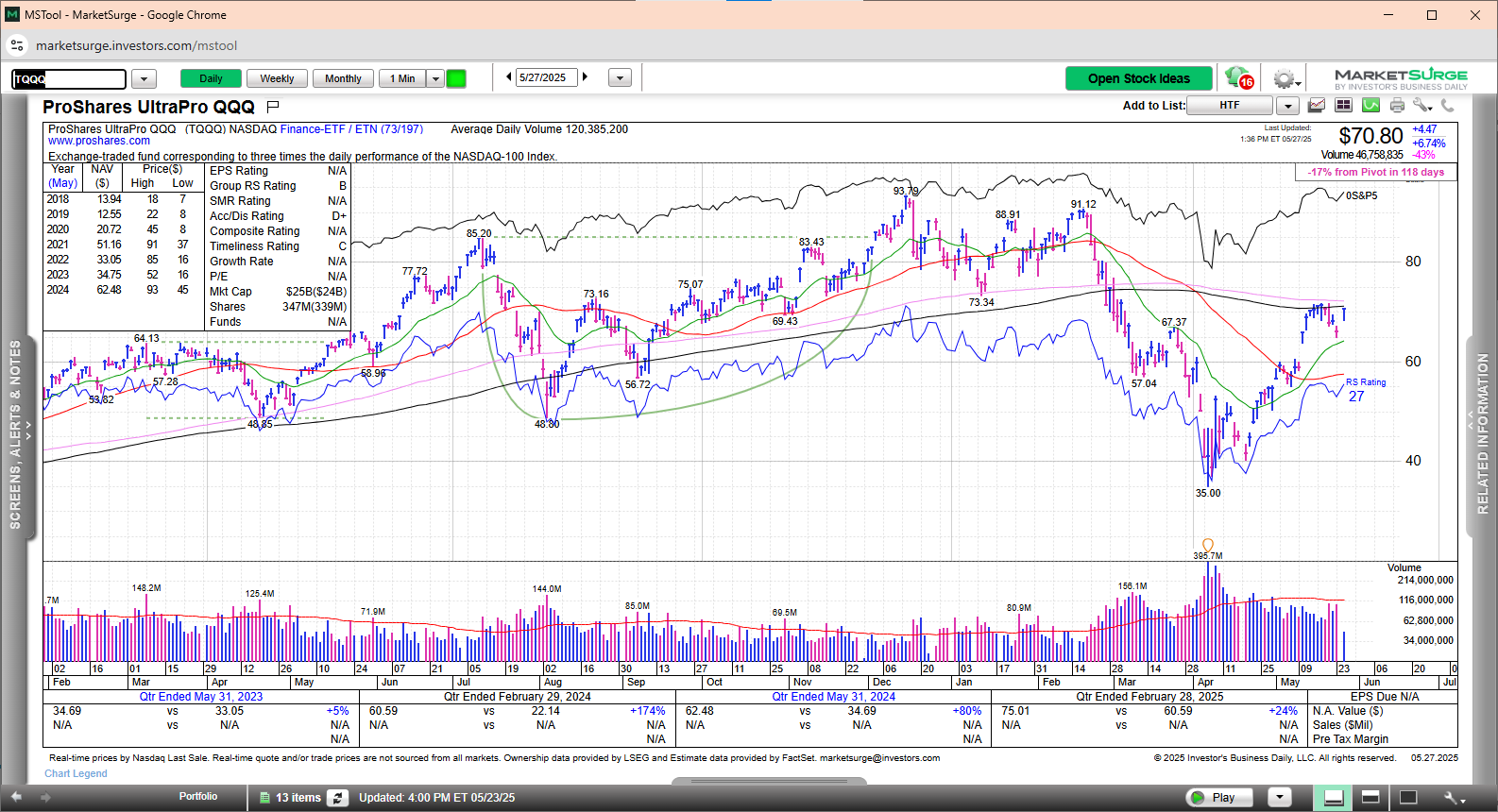Click the TQQQ symbol input field
The image size is (1498, 812).
69,79
